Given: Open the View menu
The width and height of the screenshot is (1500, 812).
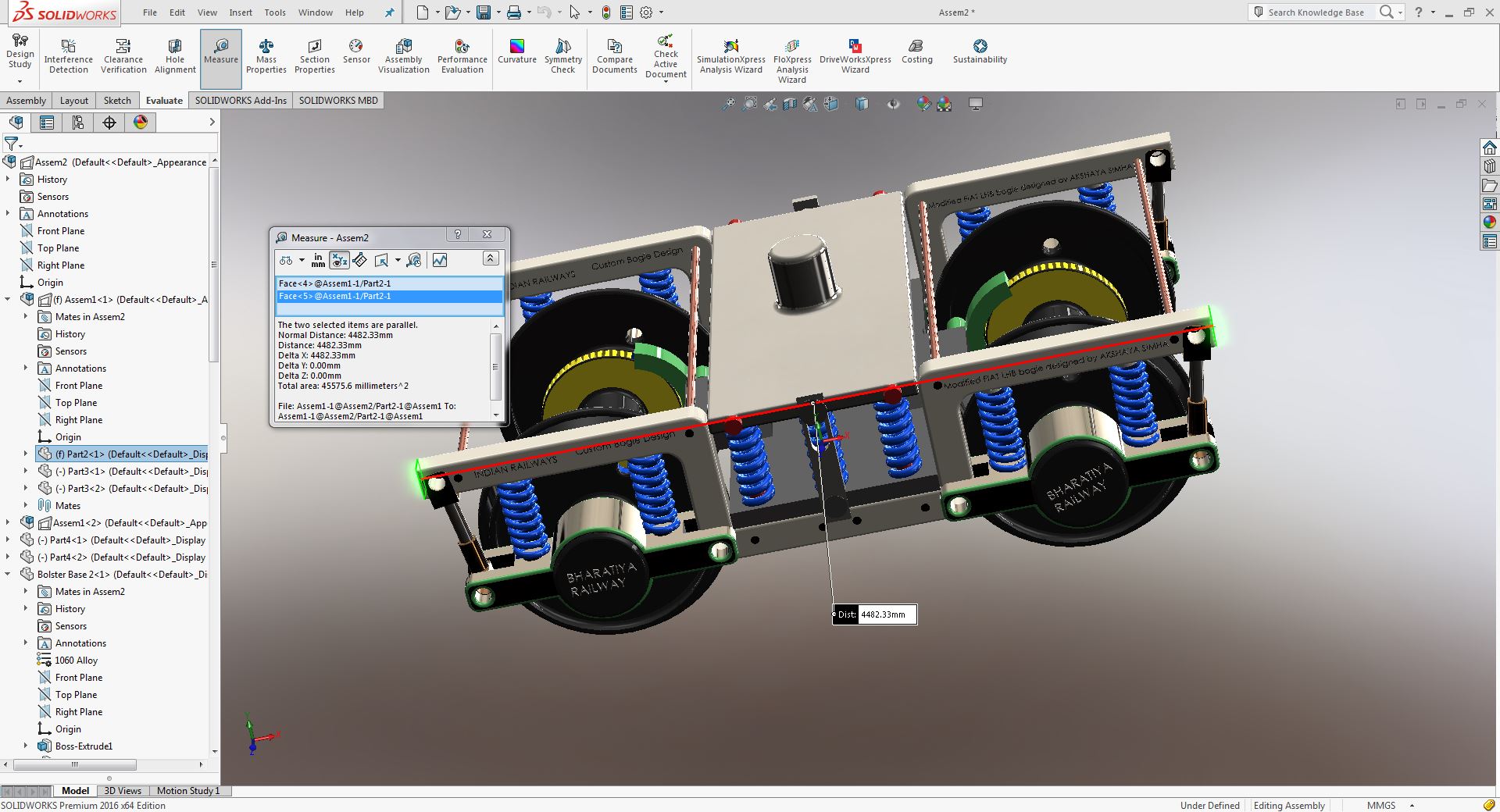Looking at the screenshot, I should [x=207, y=12].
